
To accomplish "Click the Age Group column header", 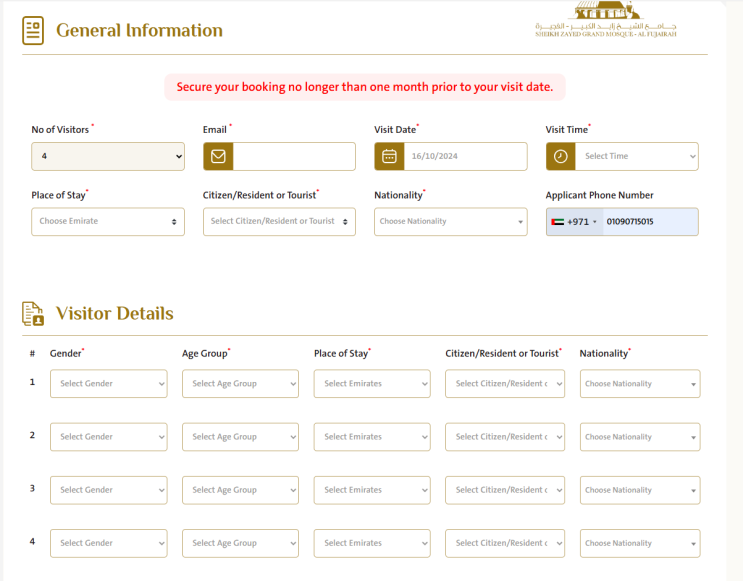I will click(205, 354).
